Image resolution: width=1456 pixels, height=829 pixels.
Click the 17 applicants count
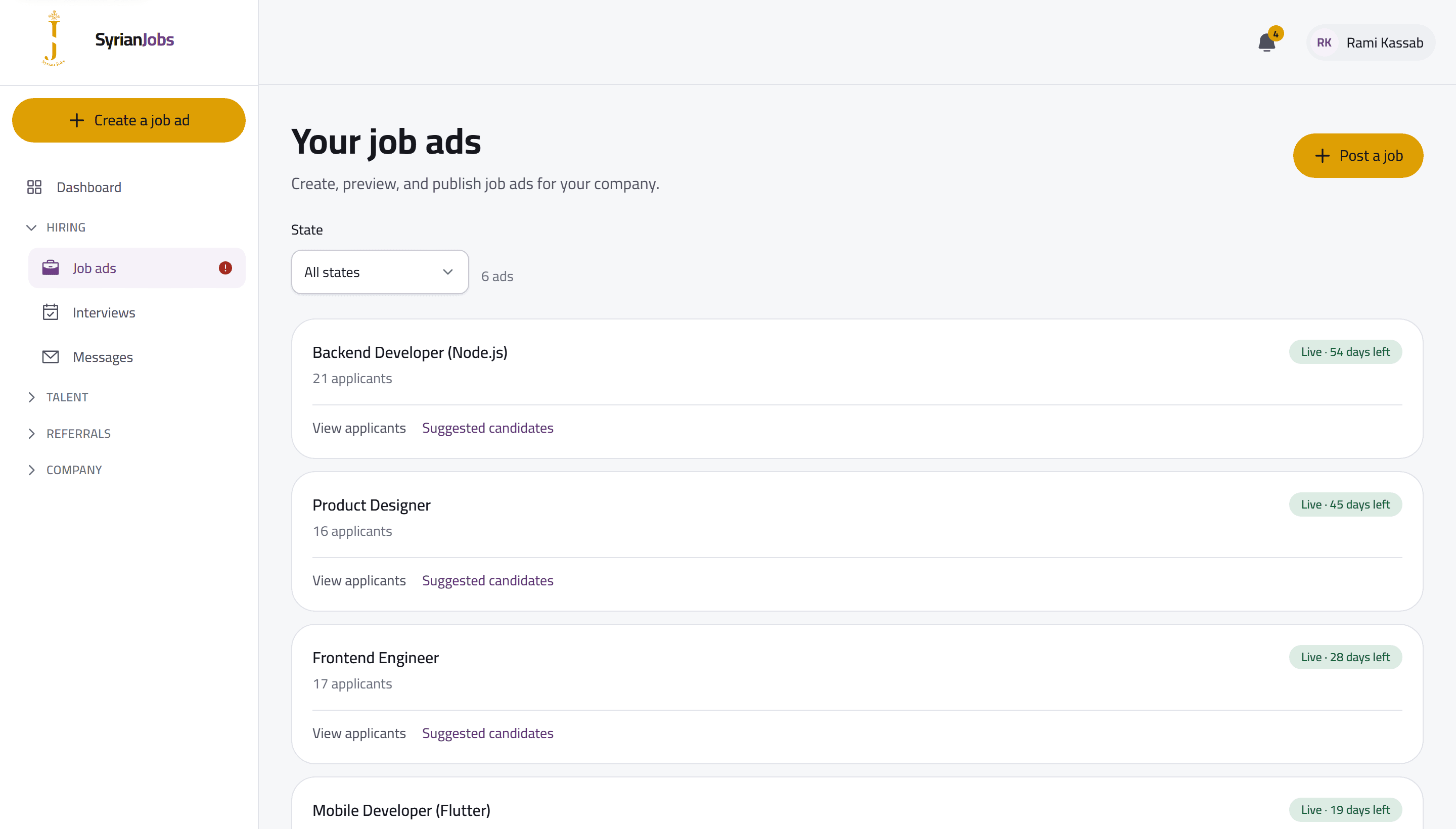pyautogui.click(x=352, y=684)
